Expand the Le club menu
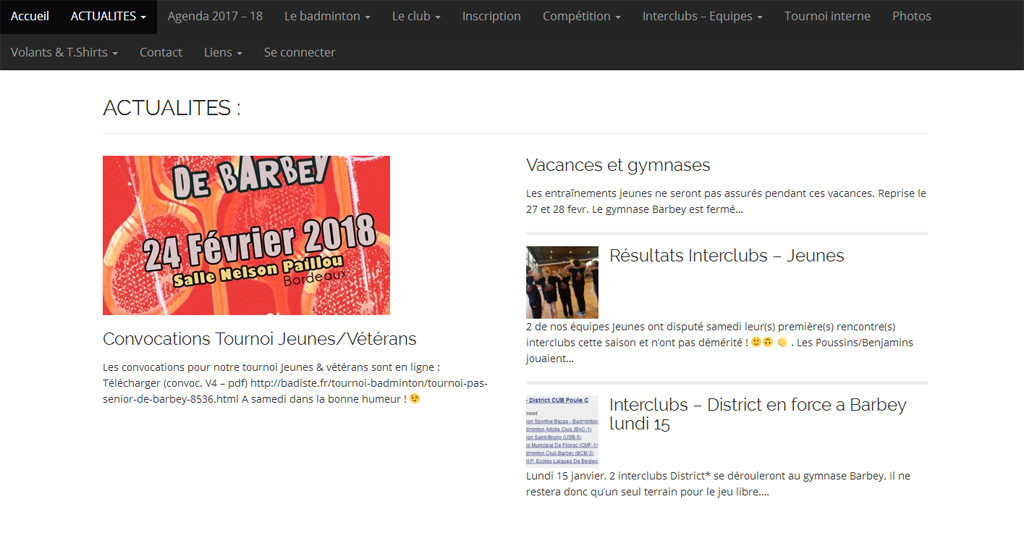The width and height of the screenshot is (1024, 557). [x=416, y=16]
